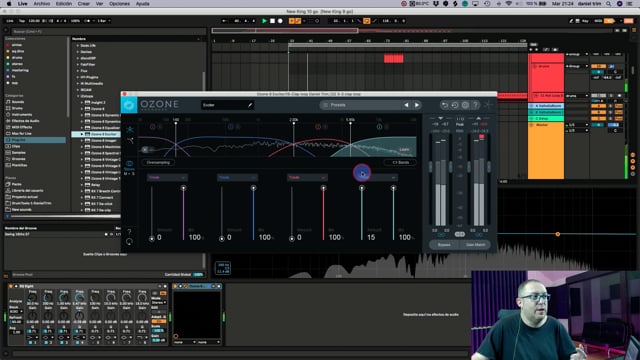Click the Ozone logo icon
The width and height of the screenshot is (640, 360).
click(129, 105)
